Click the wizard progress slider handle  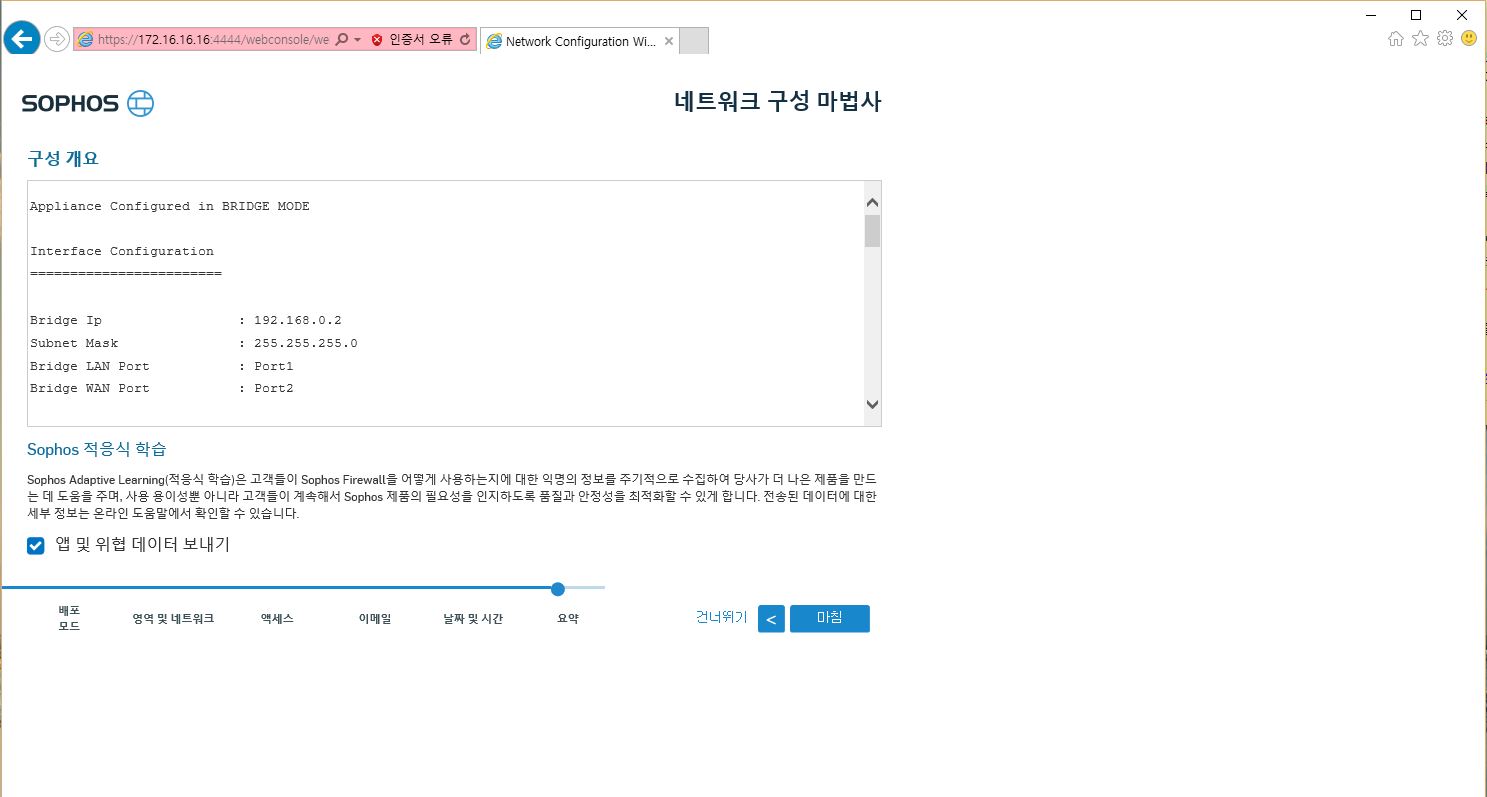pos(558,588)
